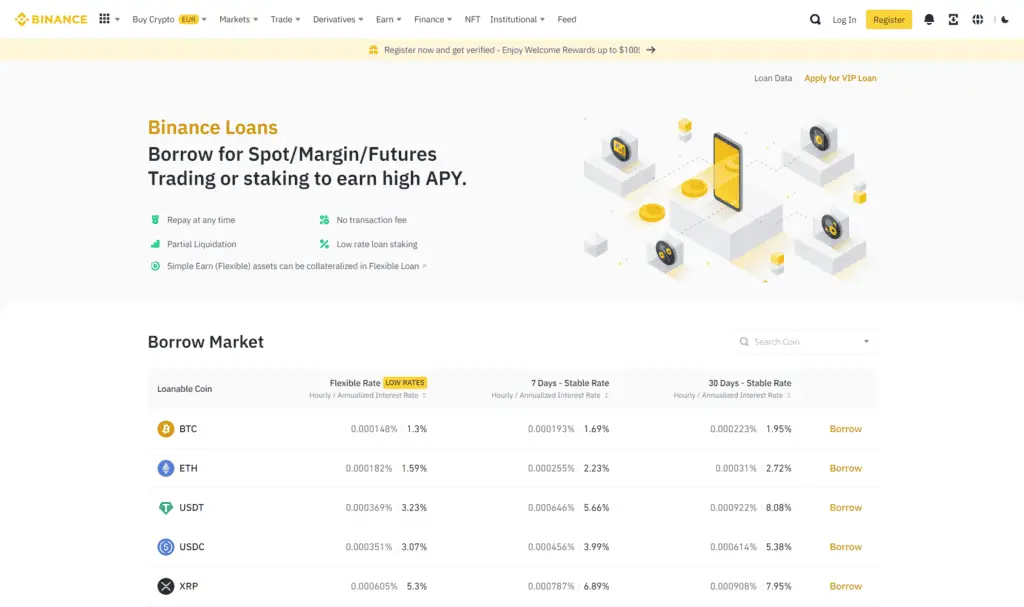Click the app download icon
Viewport: 1024px width, 607px height.
point(953,19)
